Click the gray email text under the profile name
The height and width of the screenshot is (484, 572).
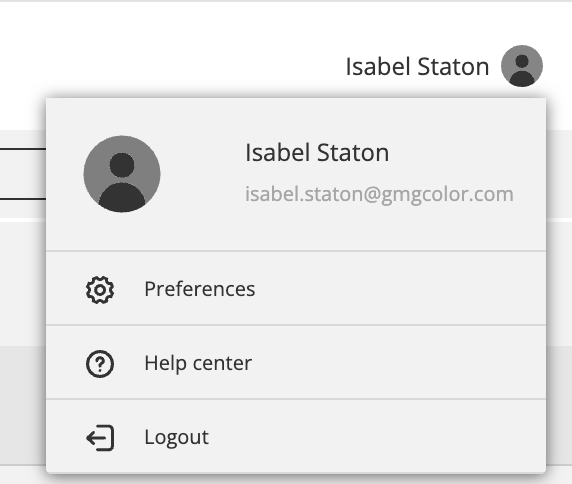379,194
